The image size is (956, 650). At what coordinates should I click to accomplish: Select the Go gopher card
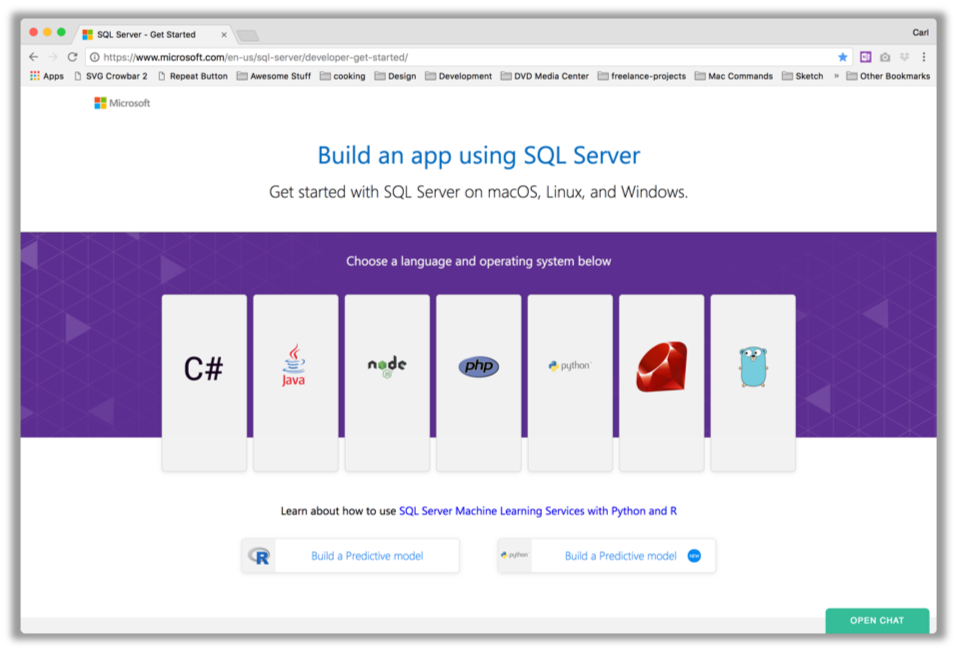coord(753,382)
